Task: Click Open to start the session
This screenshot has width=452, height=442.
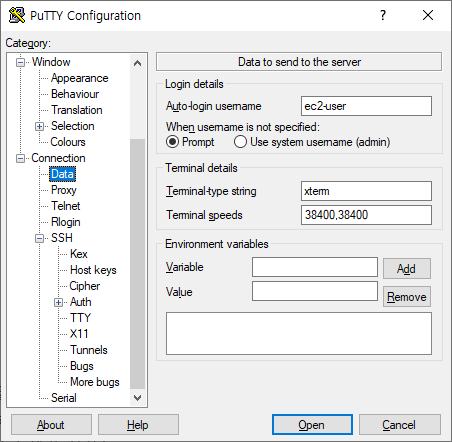Action: pyautogui.click(x=312, y=425)
